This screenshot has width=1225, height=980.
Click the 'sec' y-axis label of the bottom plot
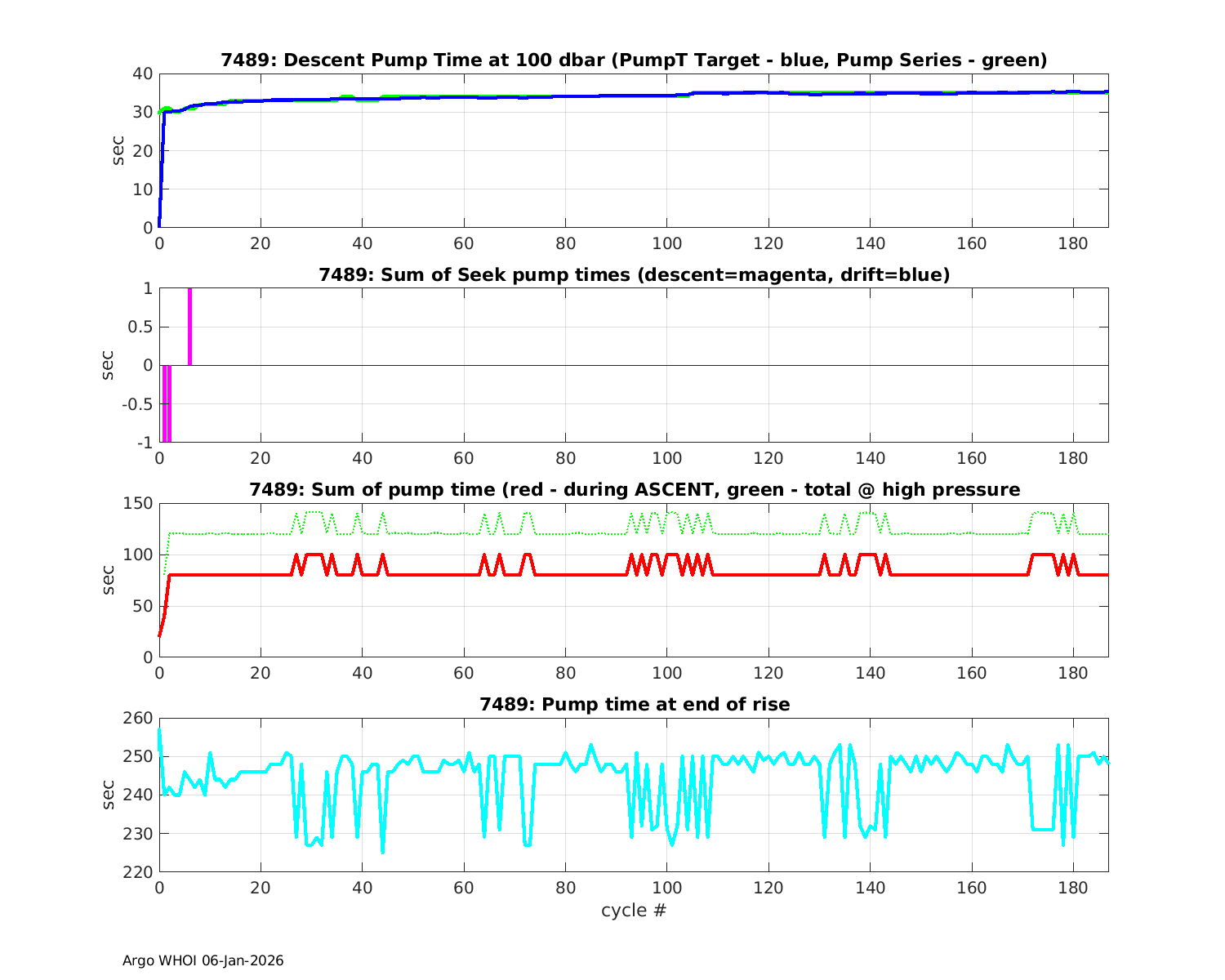[109, 795]
